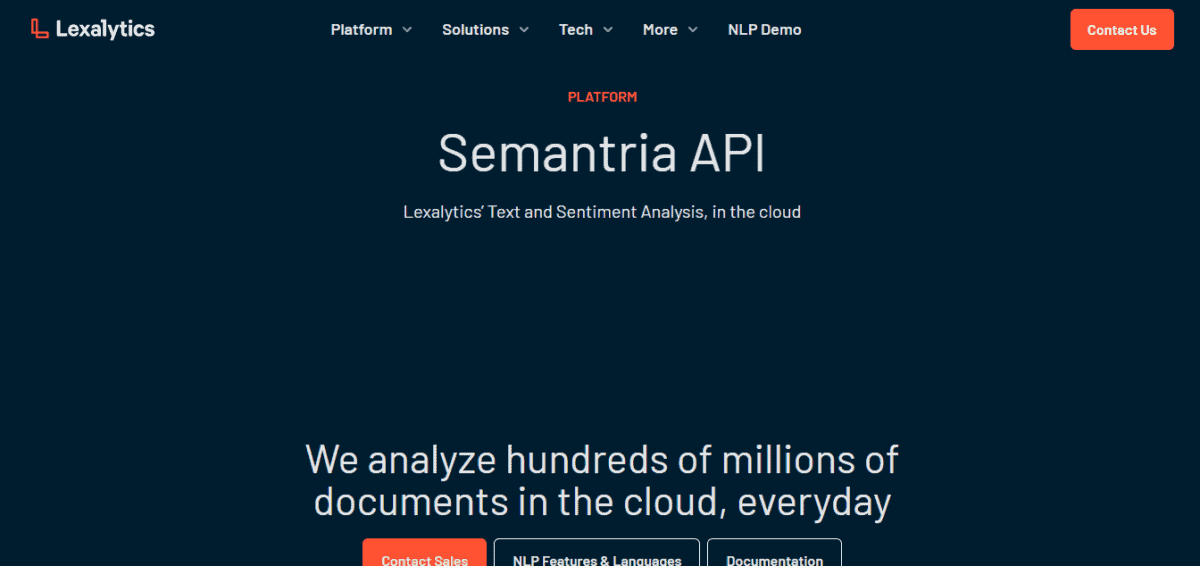Open the Solutions menu
This screenshot has width=1200, height=566.
(x=475, y=30)
